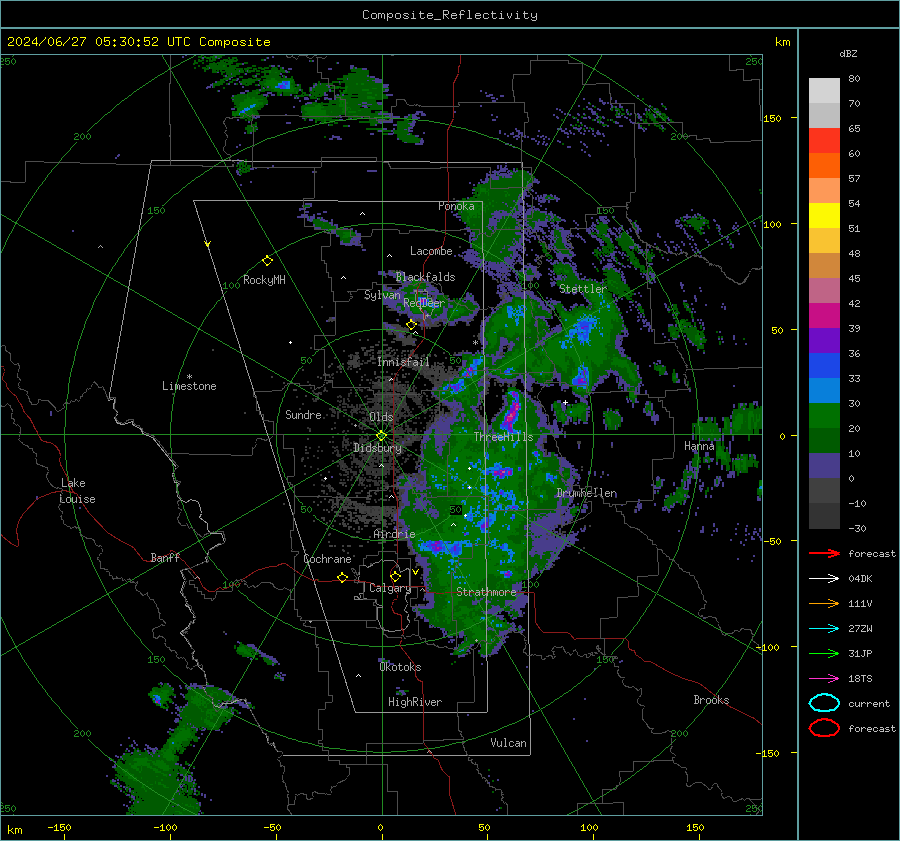
Task: Click the Innisfail town label
Action: [403, 362]
